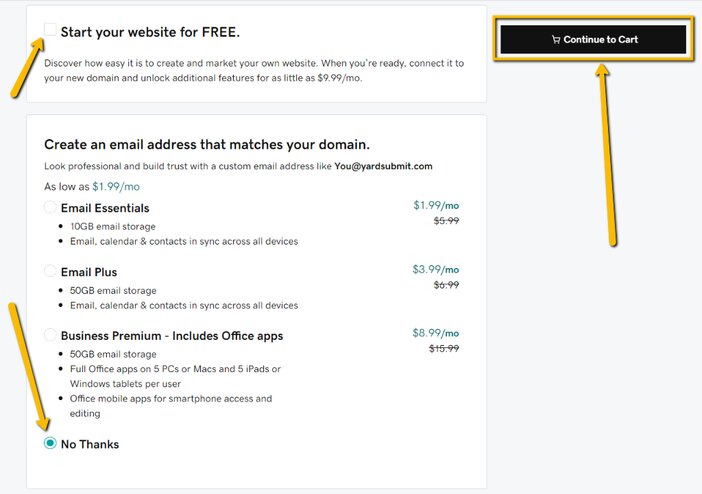Click the $8.99/mo price for Business Premium
Viewport: 702px width, 494px height.
436,333
